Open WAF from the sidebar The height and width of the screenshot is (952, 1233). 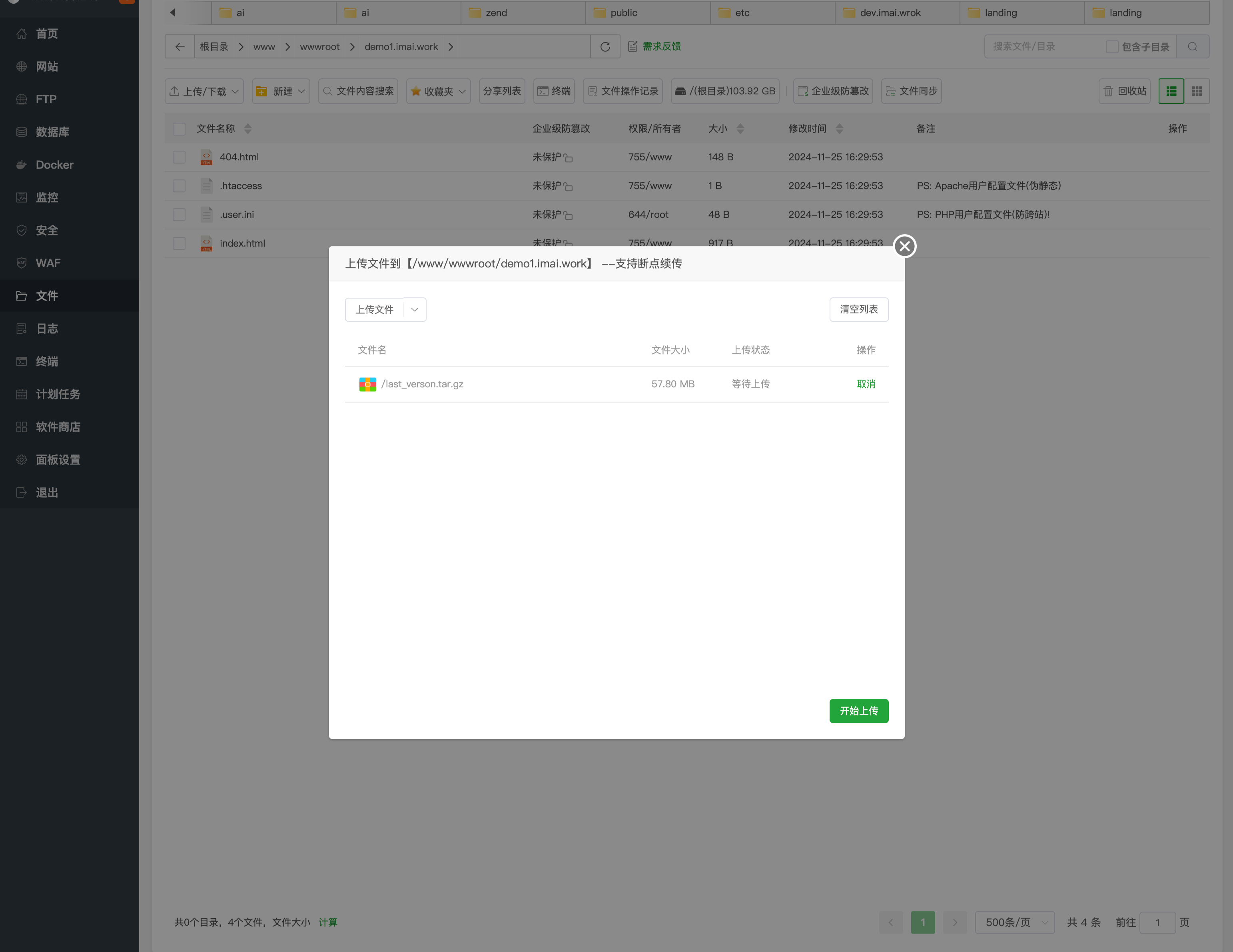[x=48, y=263]
